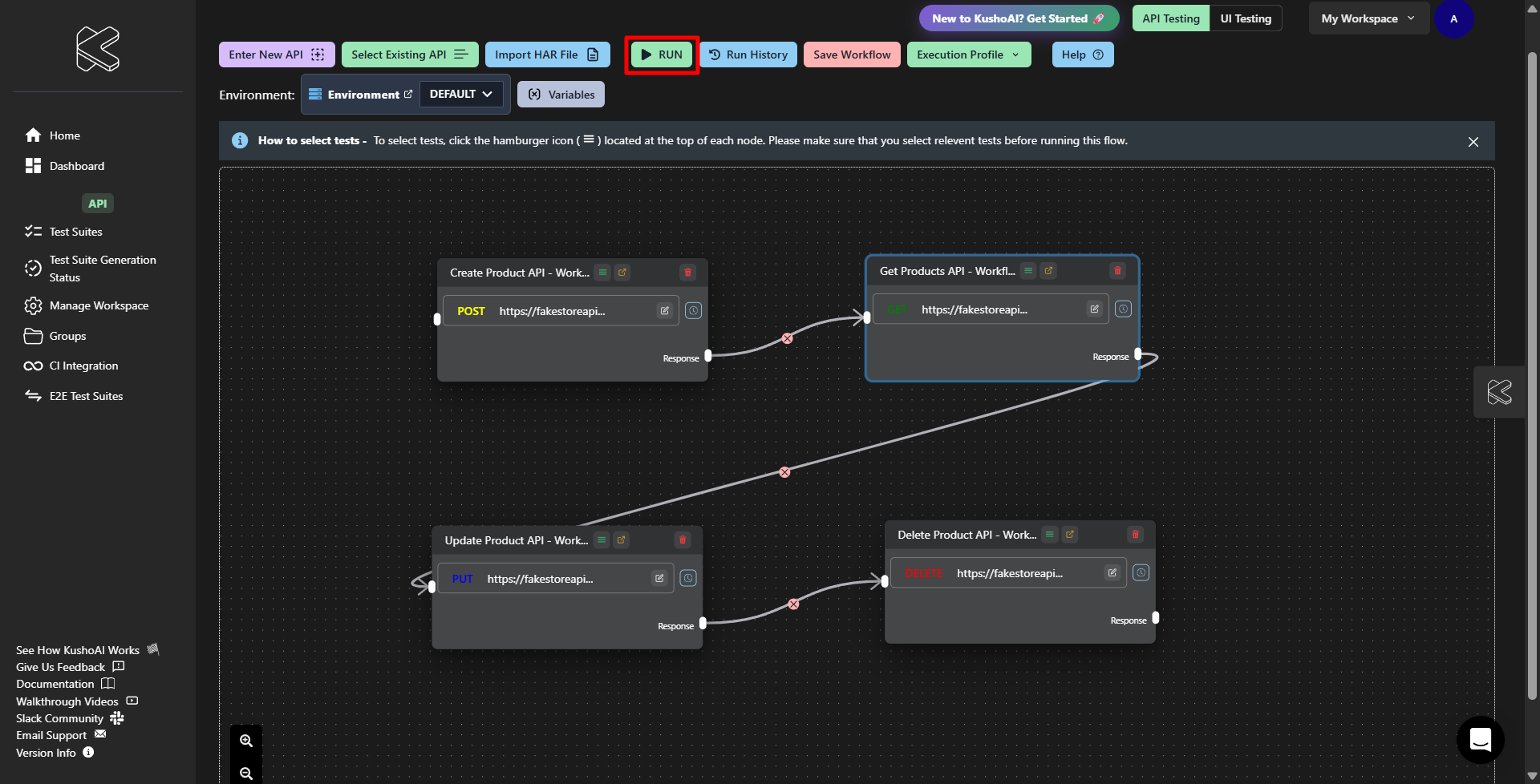Click edit icon on POST request URL
This screenshot has height=784, width=1540.
point(664,311)
